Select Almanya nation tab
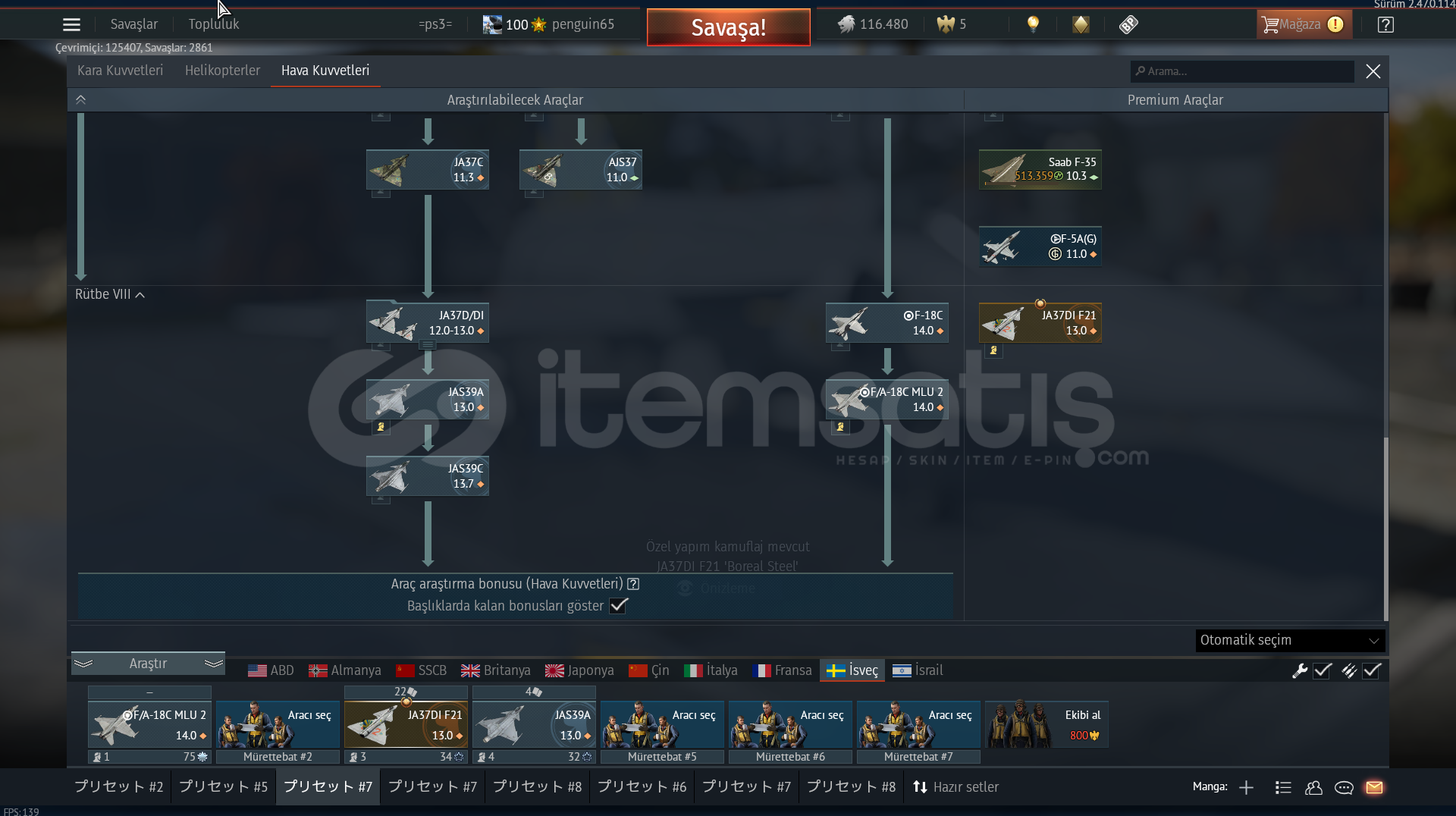The height and width of the screenshot is (816, 1456). click(345, 670)
